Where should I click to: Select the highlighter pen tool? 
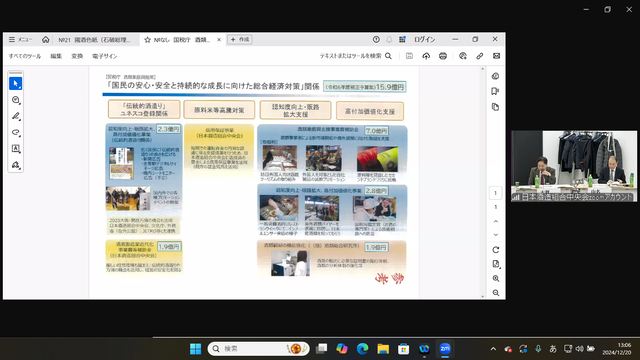click(x=16, y=116)
